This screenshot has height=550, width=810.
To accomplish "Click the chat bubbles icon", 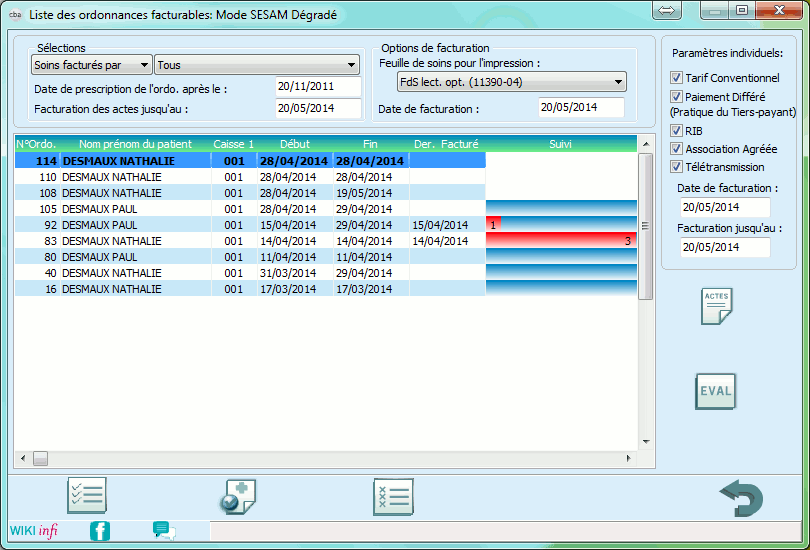I will (x=164, y=531).
